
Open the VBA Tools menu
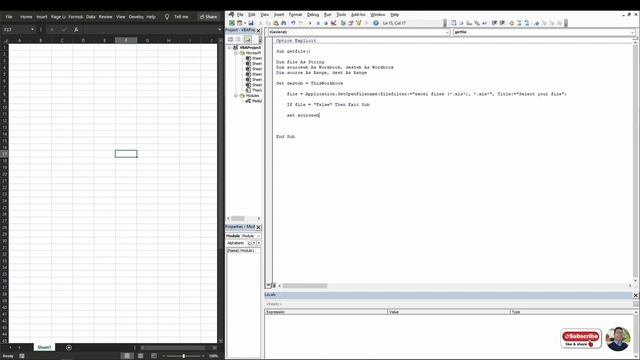[341, 15]
